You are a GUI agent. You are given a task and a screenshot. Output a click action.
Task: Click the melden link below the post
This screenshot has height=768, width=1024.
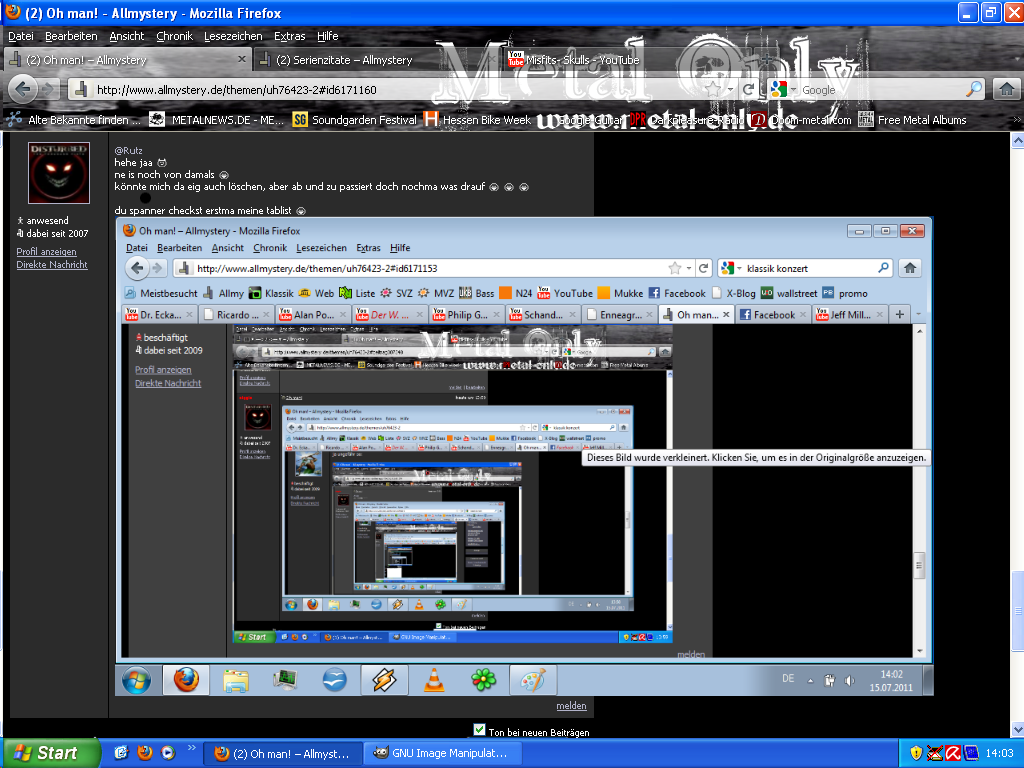[571, 705]
